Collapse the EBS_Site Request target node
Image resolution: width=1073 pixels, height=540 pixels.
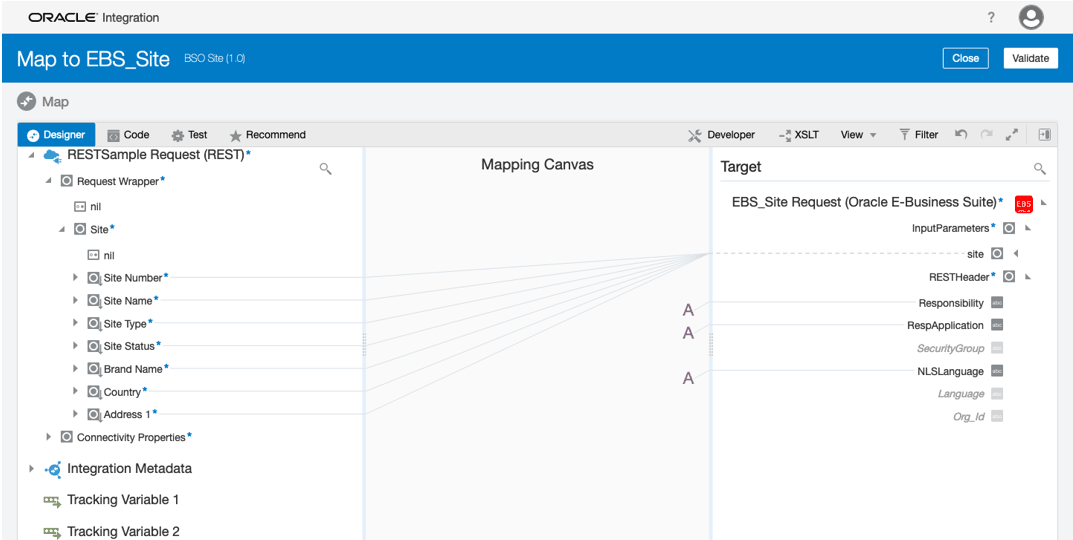[1044, 203]
